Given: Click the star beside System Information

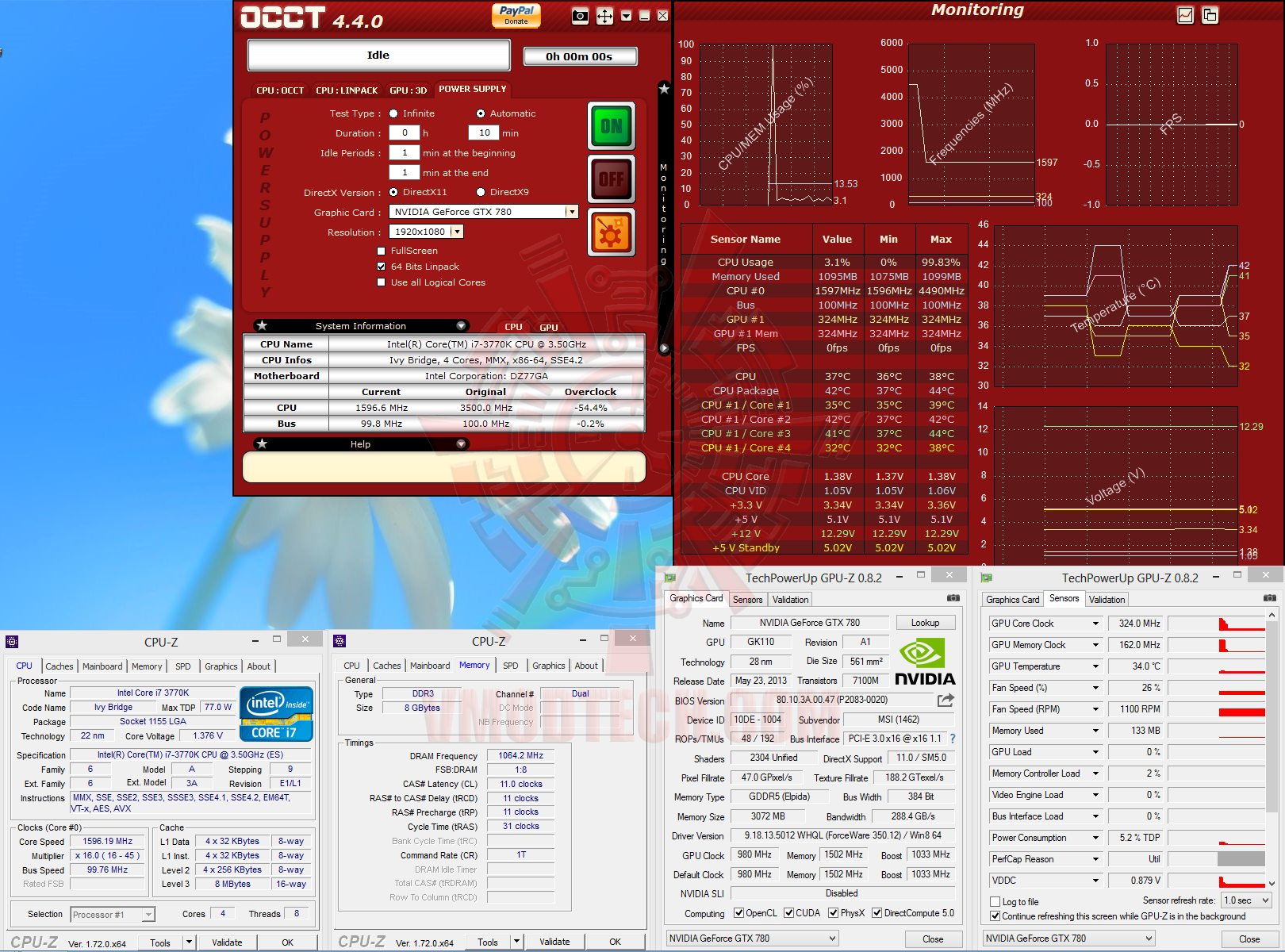Looking at the screenshot, I should click(x=263, y=325).
